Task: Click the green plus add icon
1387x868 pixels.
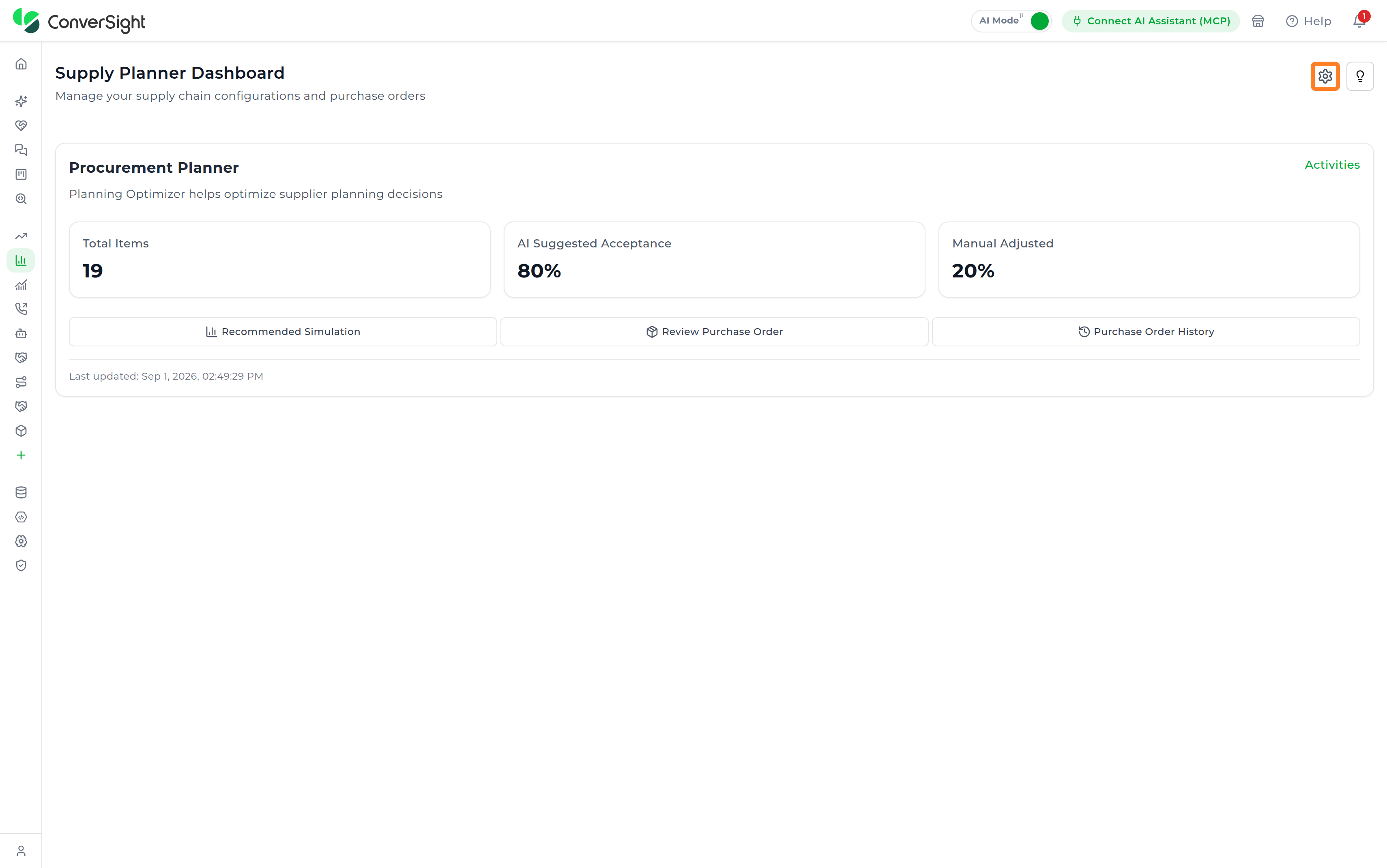Action: coord(21,455)
